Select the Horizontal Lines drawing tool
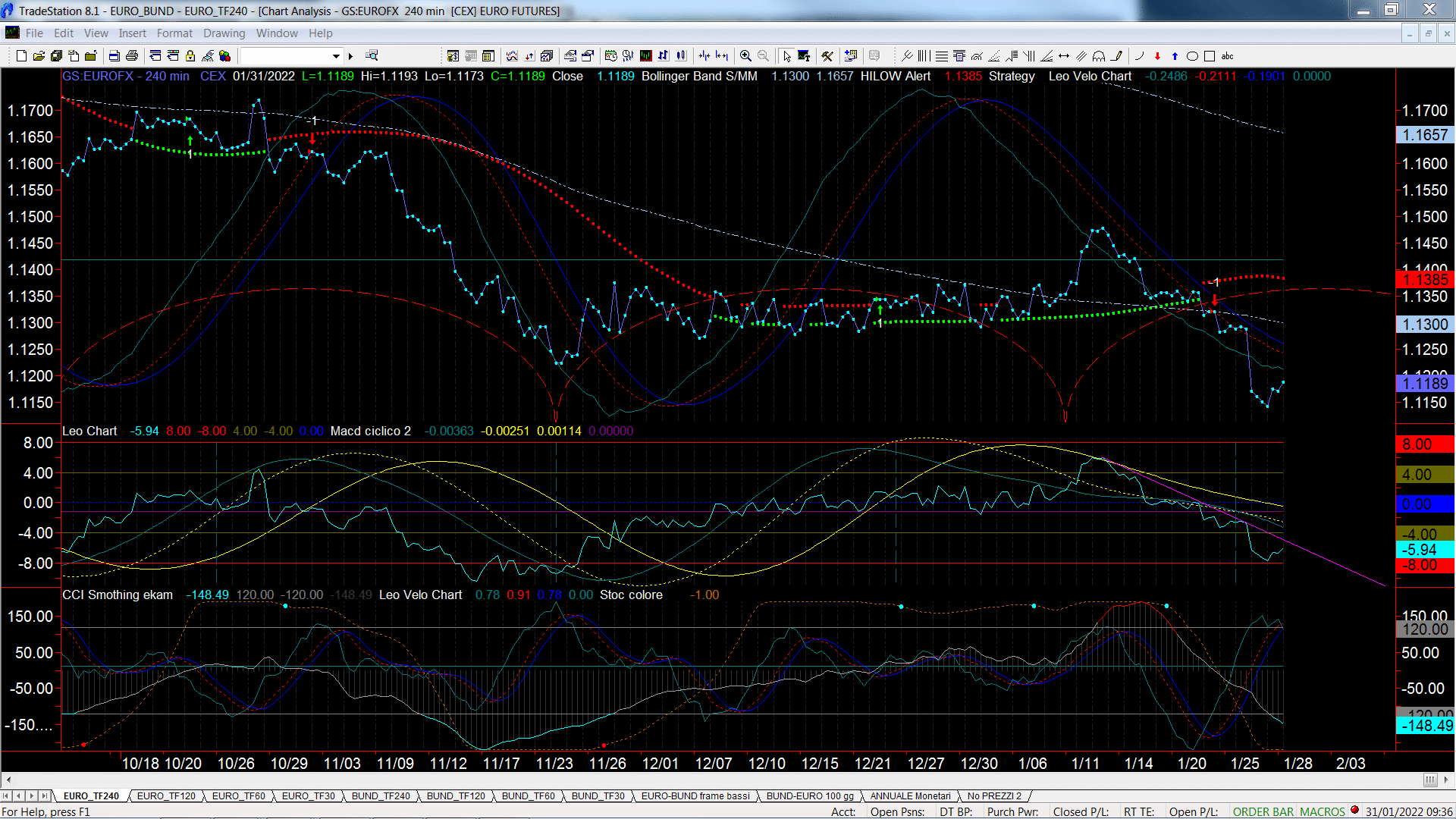Screen dimensions: 1456x819 point(941,56)
